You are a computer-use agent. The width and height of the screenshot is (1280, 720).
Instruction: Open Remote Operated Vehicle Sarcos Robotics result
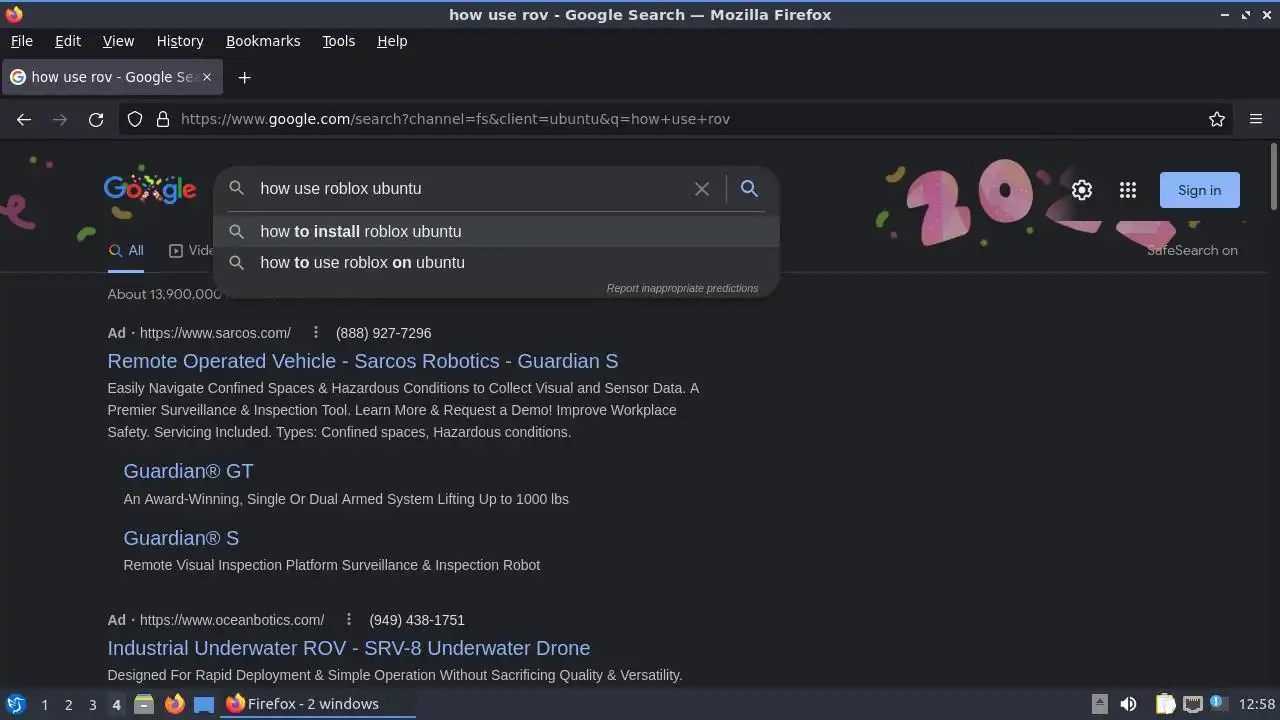click(363, 361)
